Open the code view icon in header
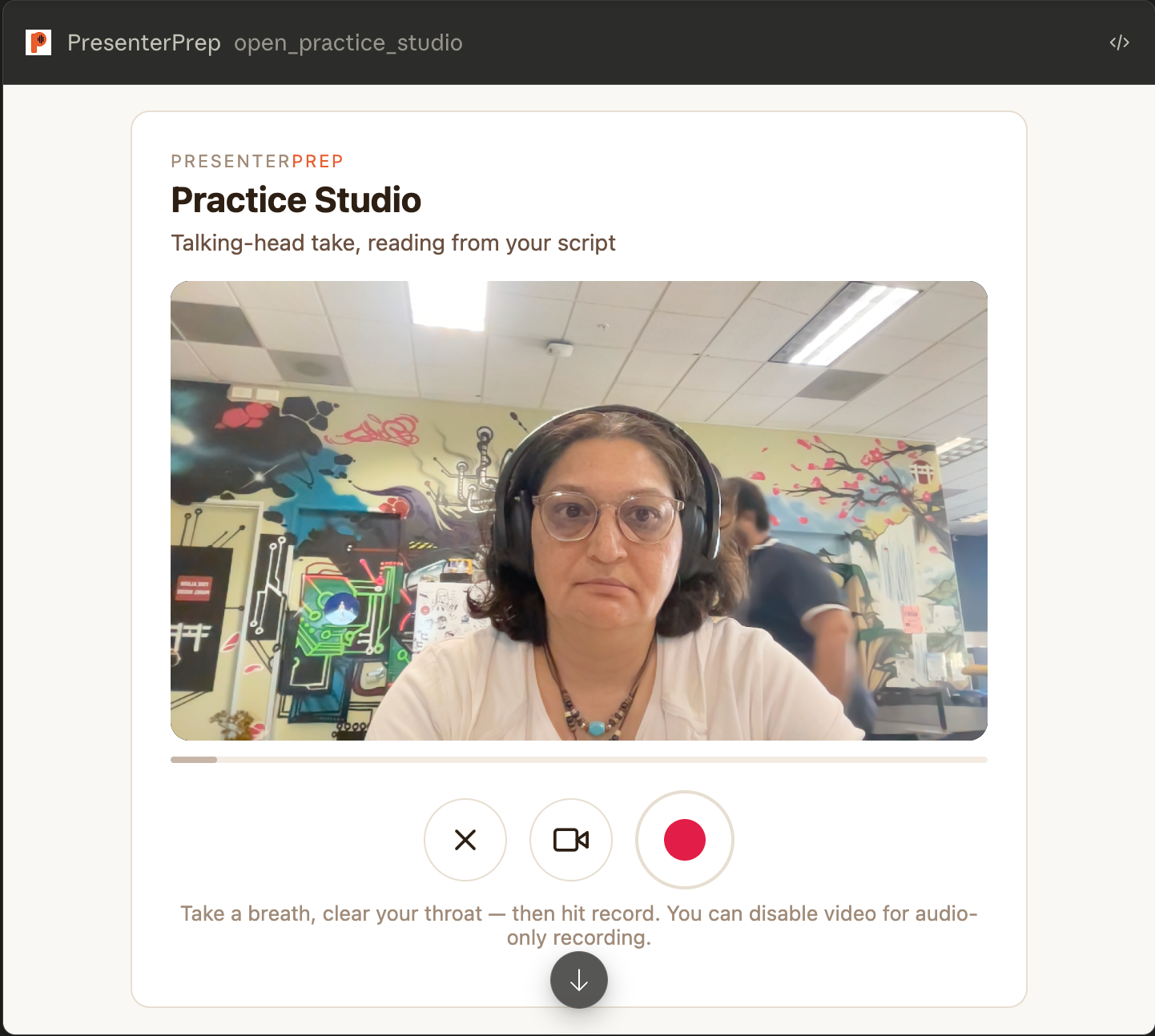This screenshot has width=1155, height=1036. click(x=1119, y=42)
